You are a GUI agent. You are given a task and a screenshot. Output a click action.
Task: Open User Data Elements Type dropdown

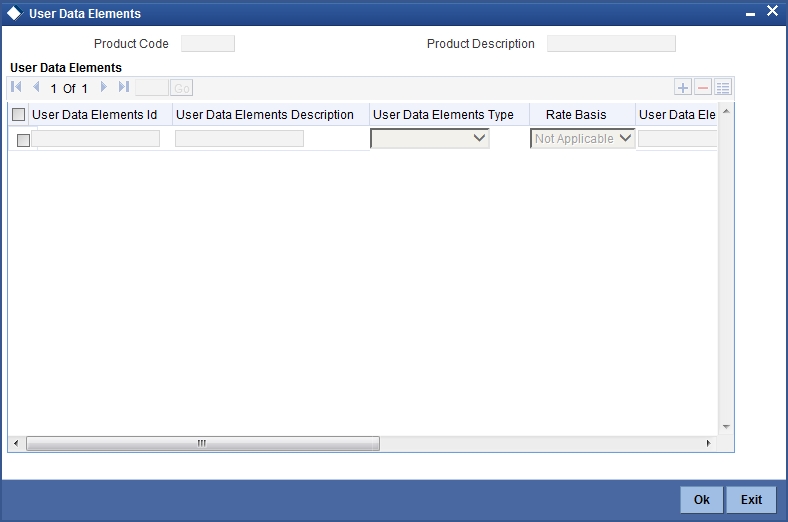(430, 138)
